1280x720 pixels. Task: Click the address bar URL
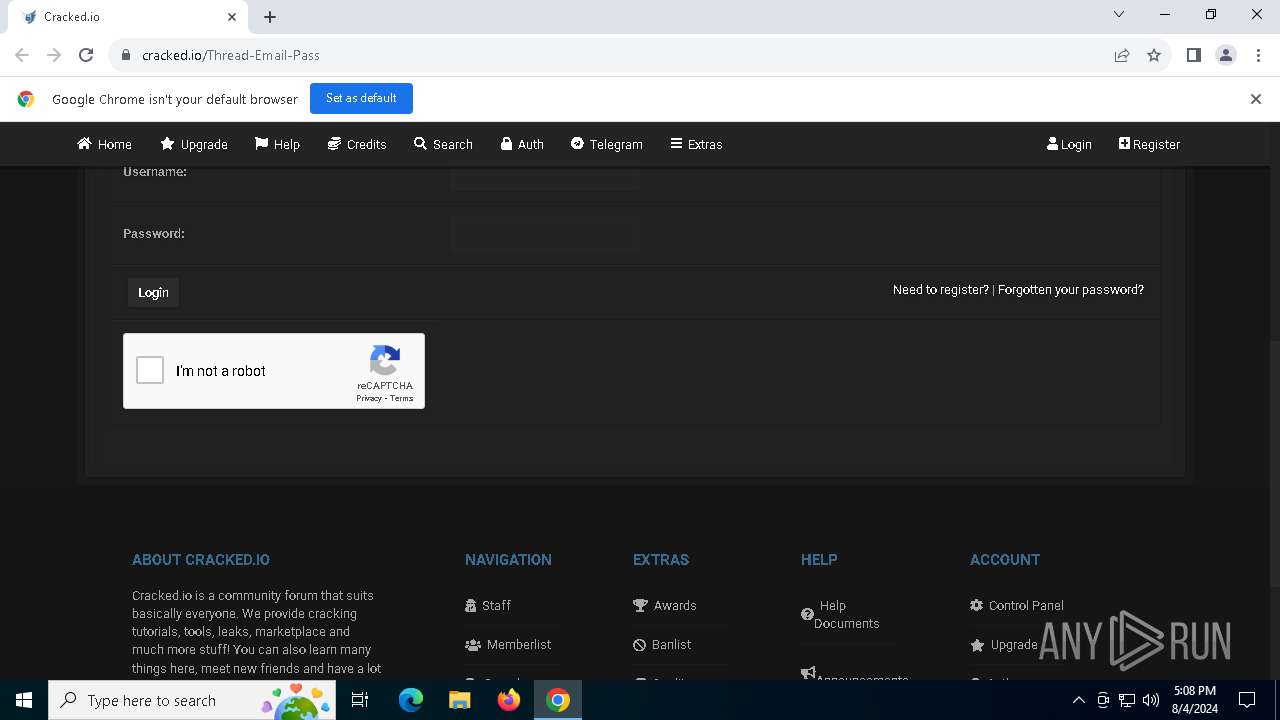pos(231,55)
